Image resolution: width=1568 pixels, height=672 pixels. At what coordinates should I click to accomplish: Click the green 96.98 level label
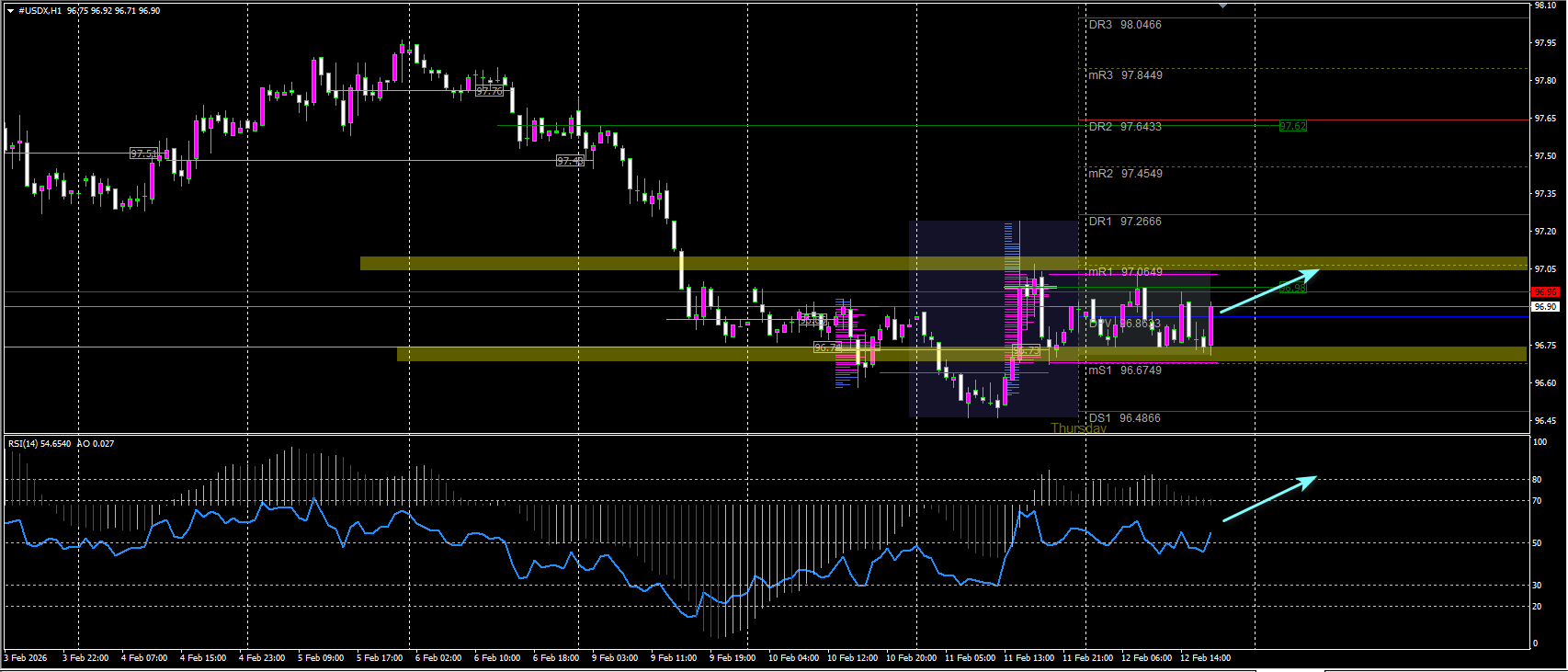coord(1292,288)
